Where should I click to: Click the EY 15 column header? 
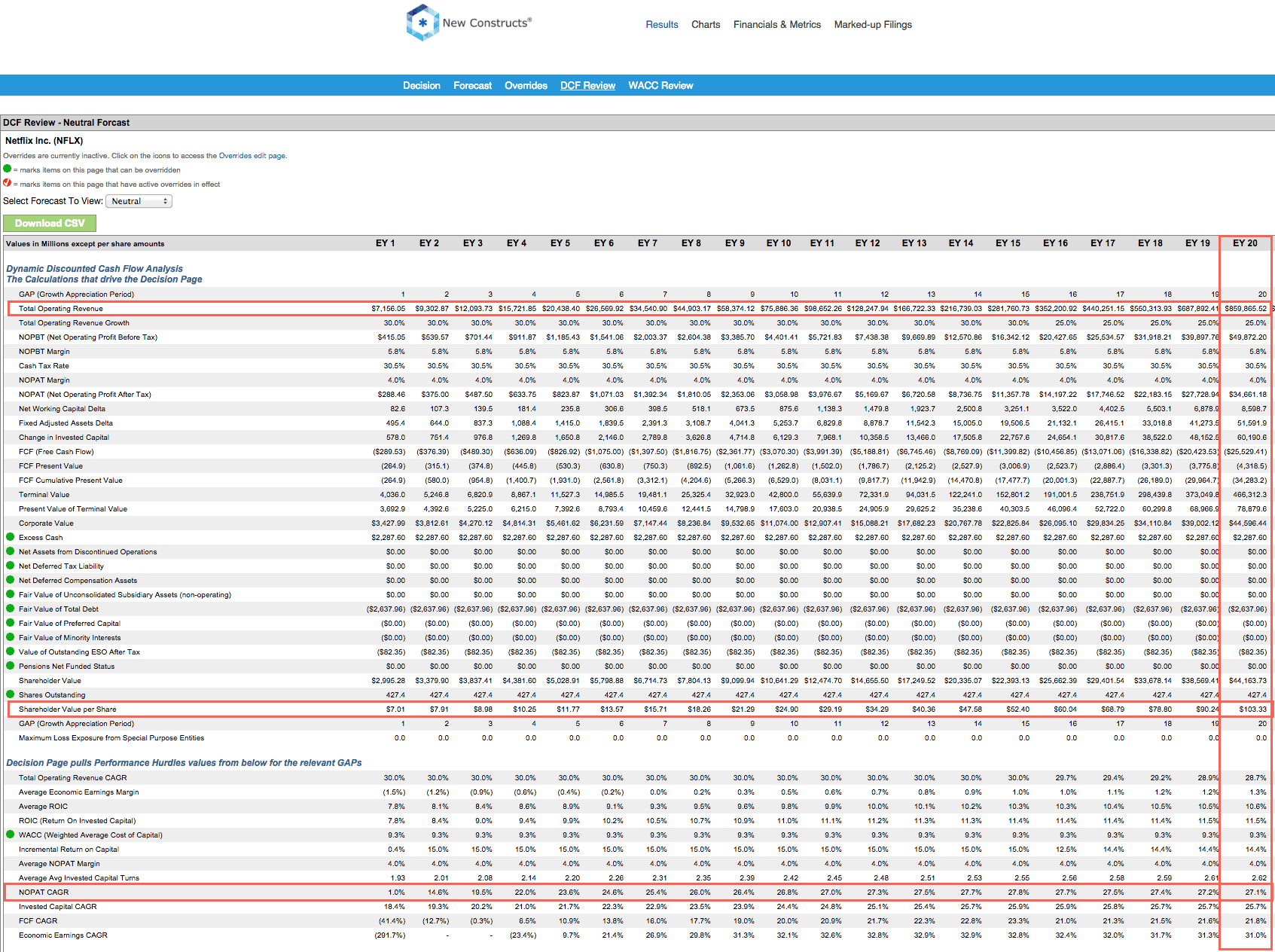coord(1008,243)
